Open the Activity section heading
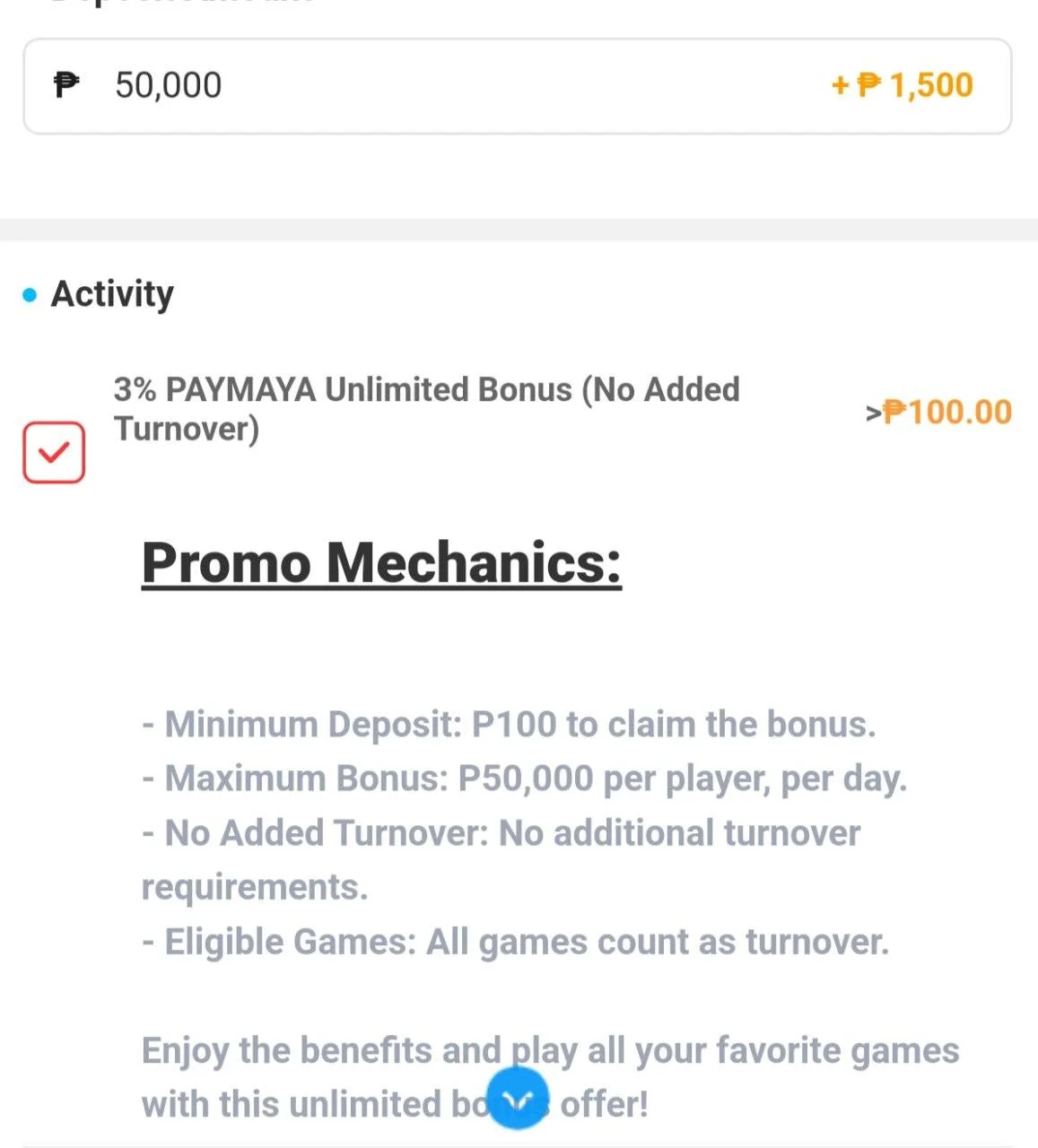Image resolution: width=1038 pixels, height=1148 pixels. (x=112, y=294)
